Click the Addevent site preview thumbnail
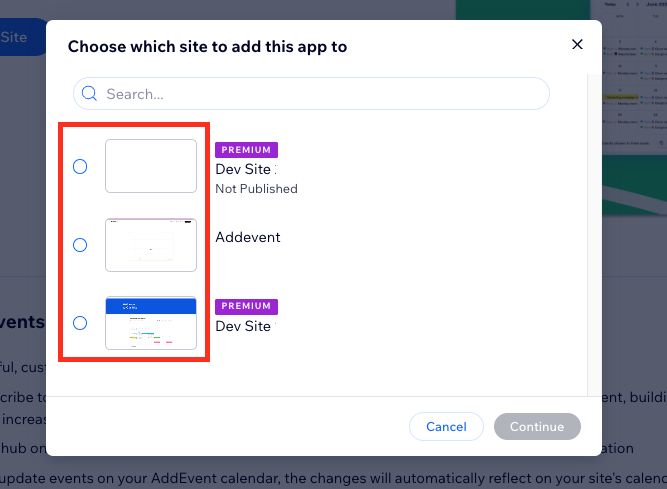Image resolution: width=667 pixels, height=489 pixels. (x=151, y=245)
